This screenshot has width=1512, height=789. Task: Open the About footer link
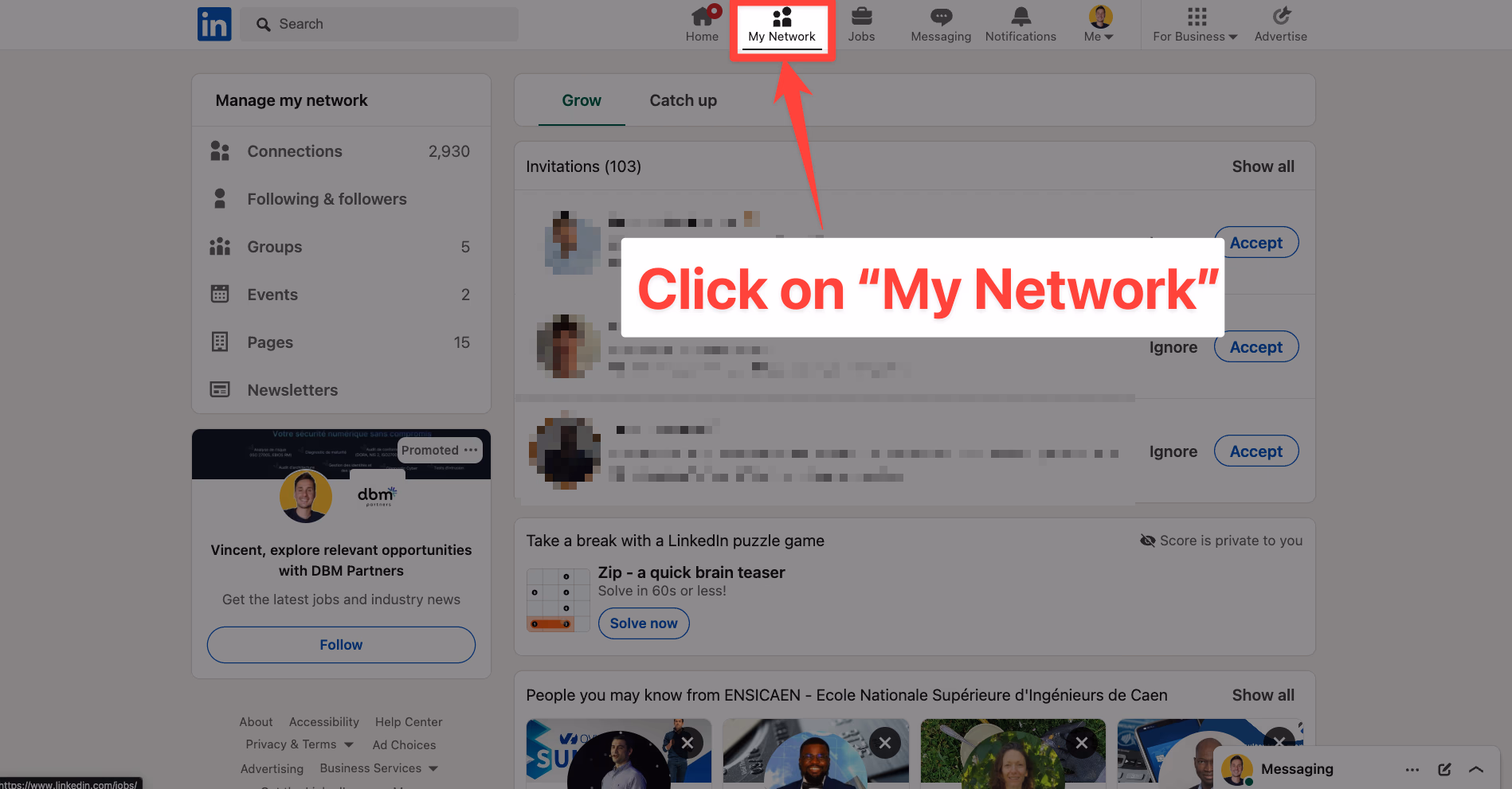[256, 722]
